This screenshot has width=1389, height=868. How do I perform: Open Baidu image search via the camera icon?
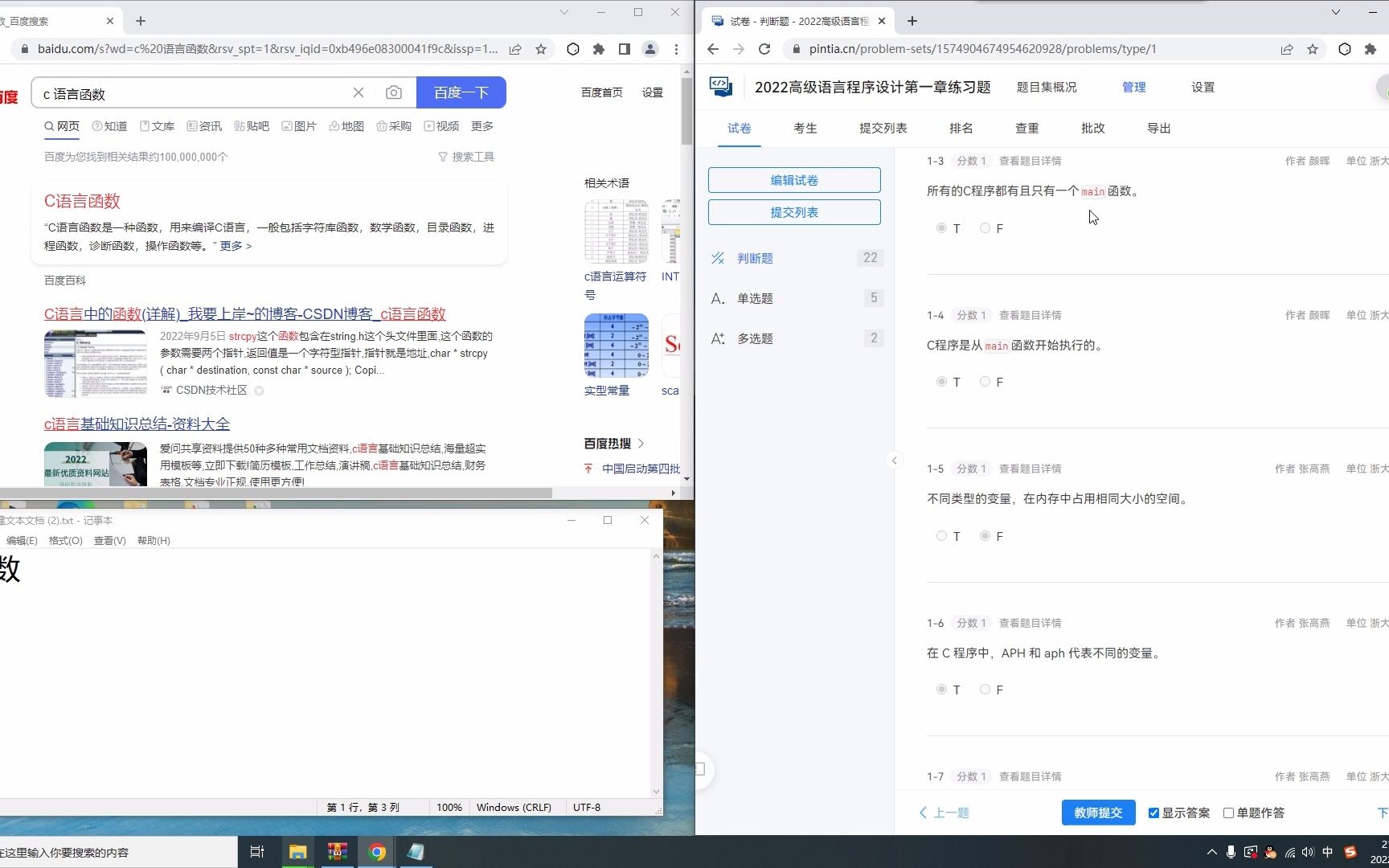tap(394, 93)
